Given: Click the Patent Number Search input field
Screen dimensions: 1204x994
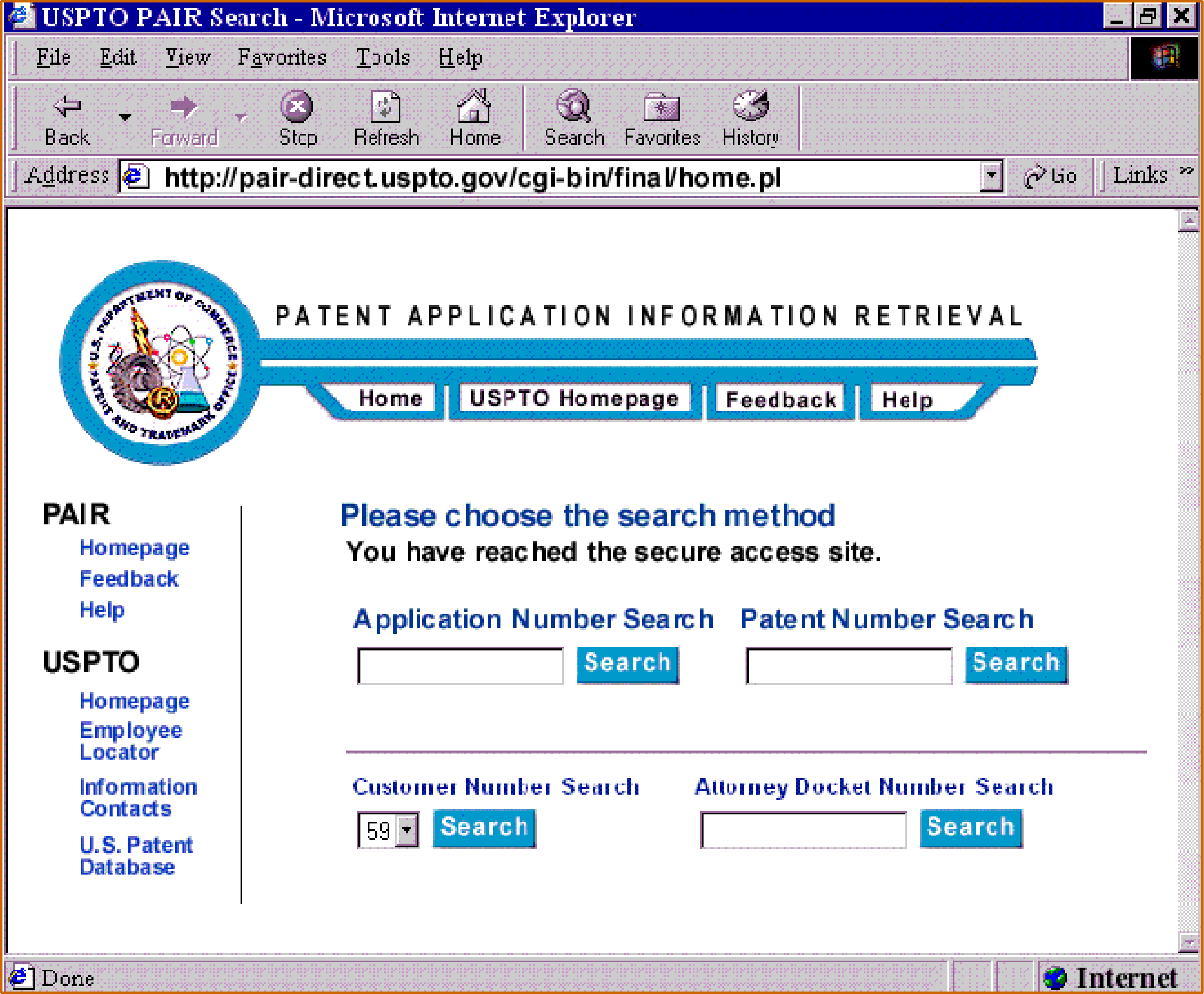Looking at the screenshot, I should click(849, 665).
